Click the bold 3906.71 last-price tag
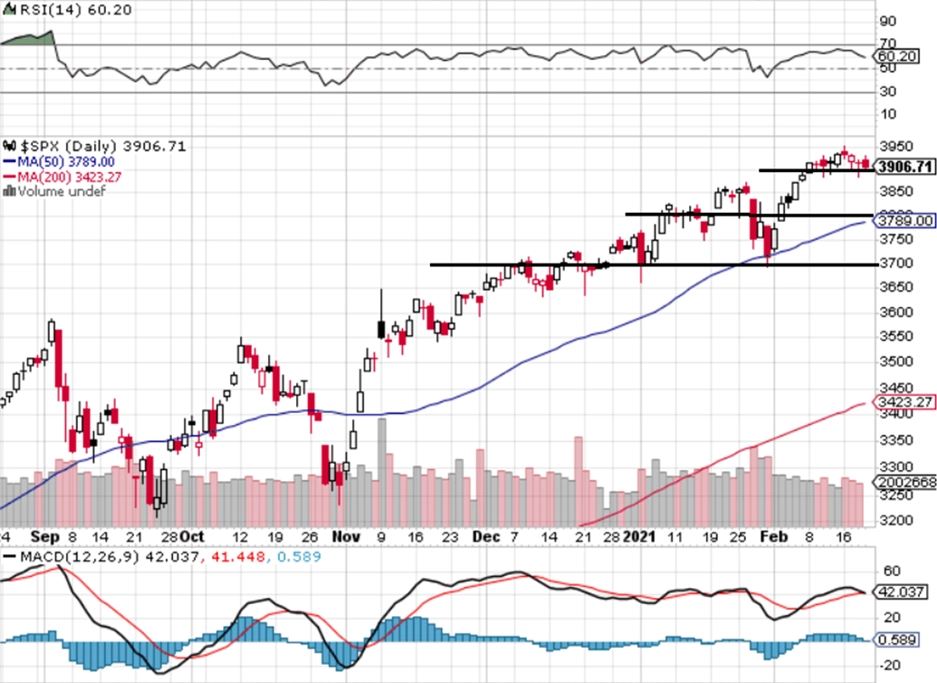This screenshot has height=683, width=937. 905,167
